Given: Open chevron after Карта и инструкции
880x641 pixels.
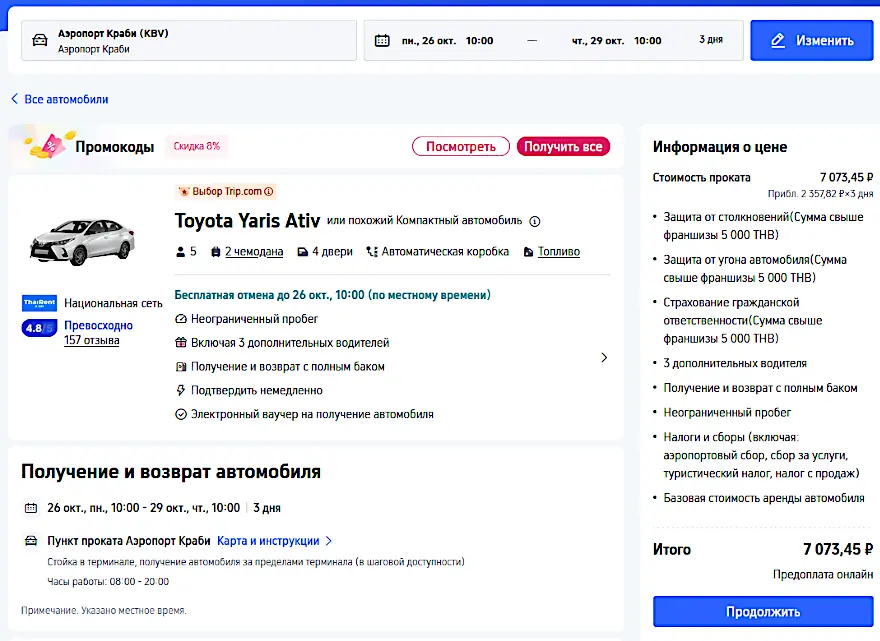Looking at the screenshot, I should click(329, 541).
